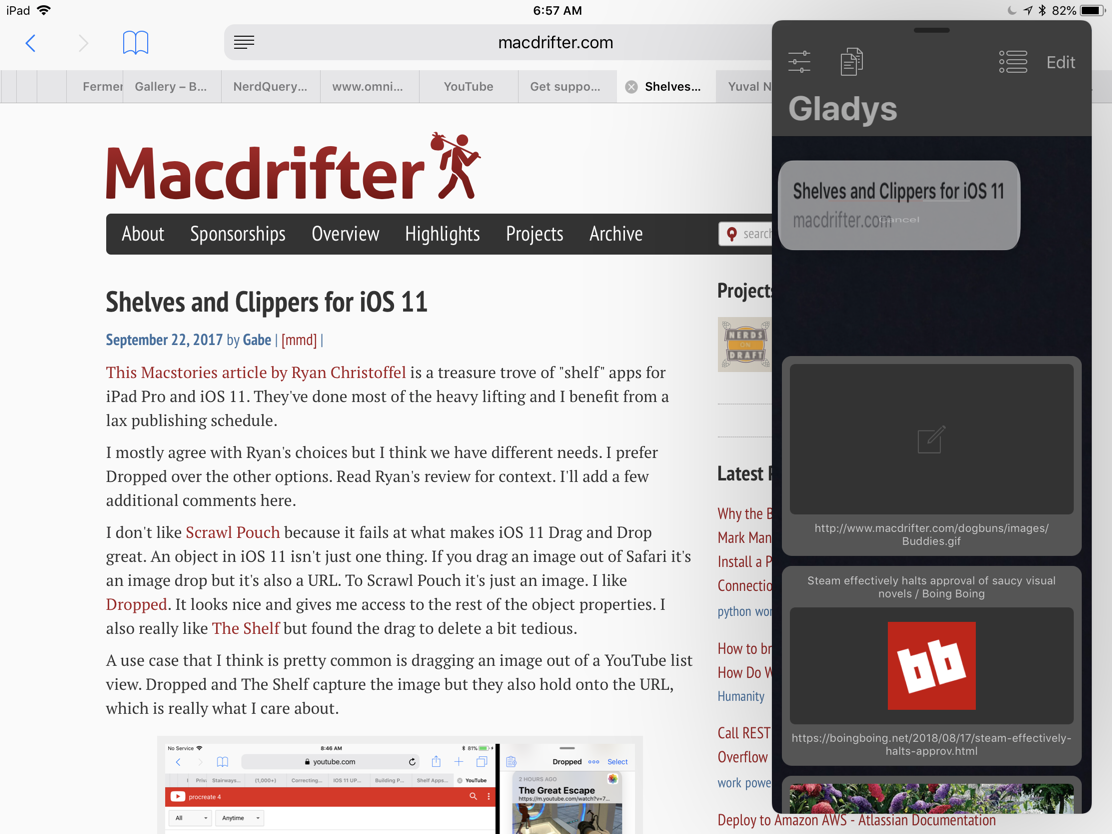Screen dimensions: 1112x834
Task: Click the Macdrifter site logo
Action: point(293,167)
